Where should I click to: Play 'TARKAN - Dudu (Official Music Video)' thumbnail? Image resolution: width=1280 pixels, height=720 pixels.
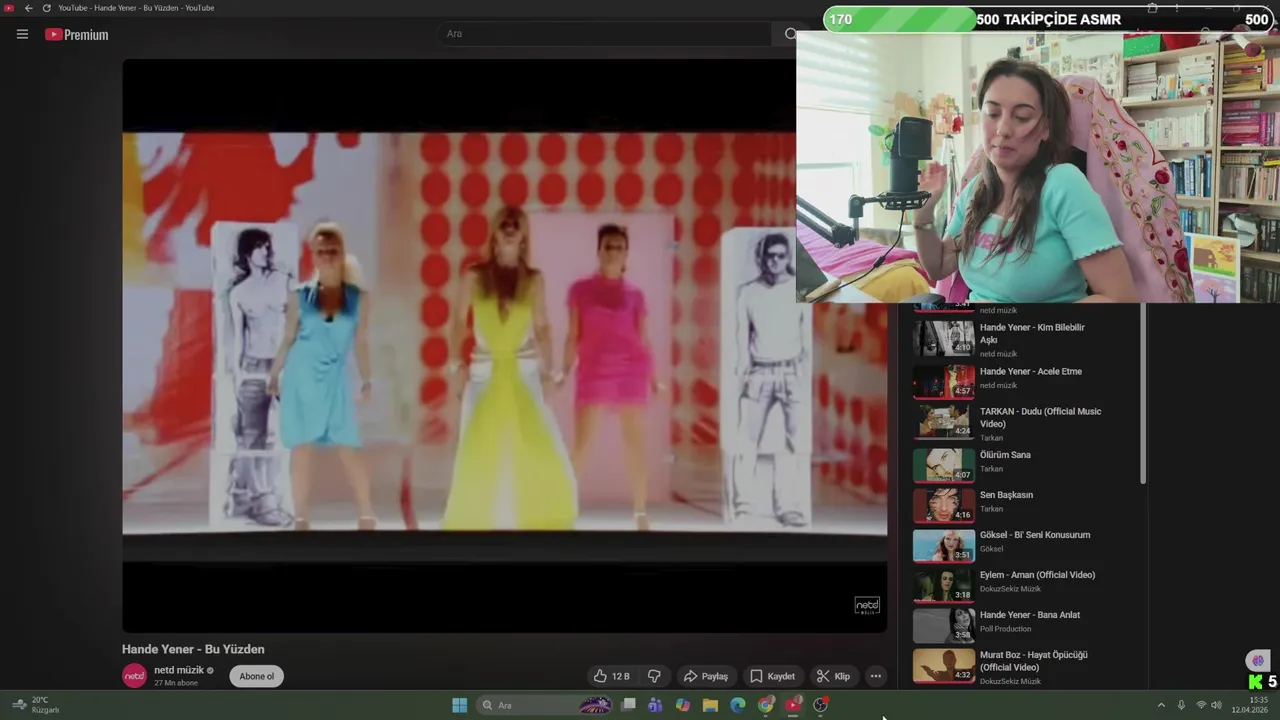(943, 420)
